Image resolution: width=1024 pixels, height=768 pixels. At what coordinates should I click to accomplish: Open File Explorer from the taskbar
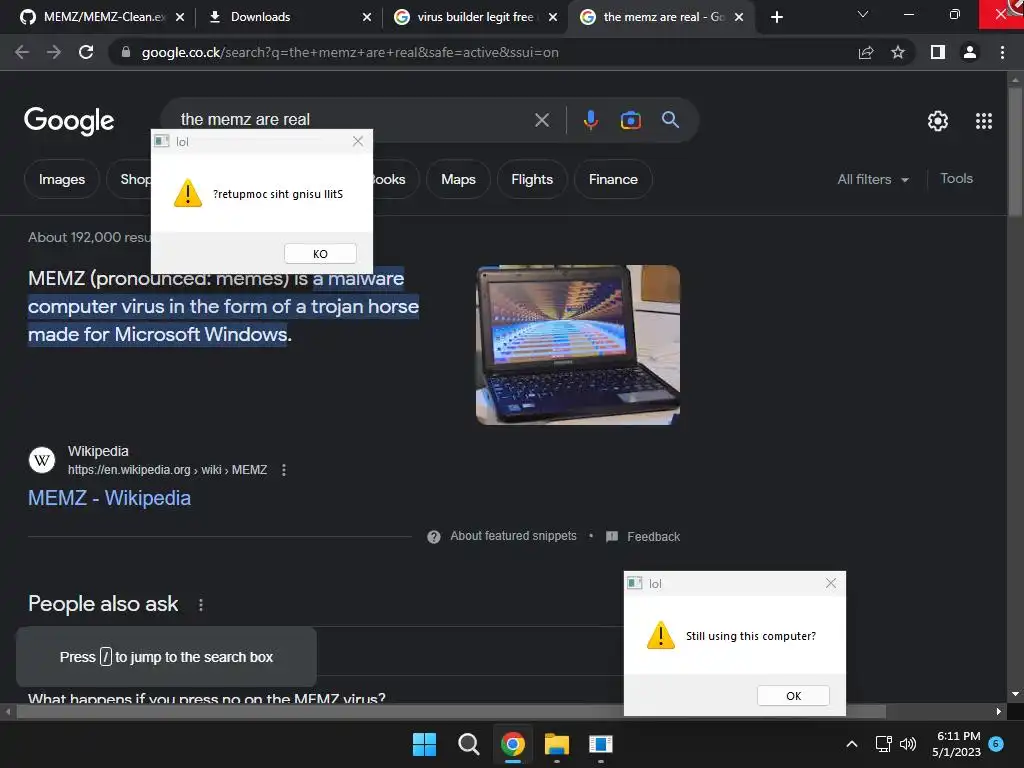tap(557, 744)
